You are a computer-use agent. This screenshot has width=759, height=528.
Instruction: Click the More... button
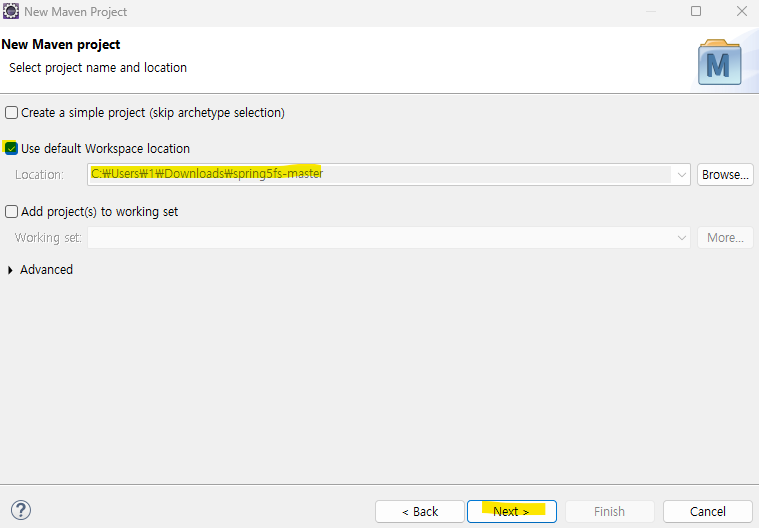point(725,238)
